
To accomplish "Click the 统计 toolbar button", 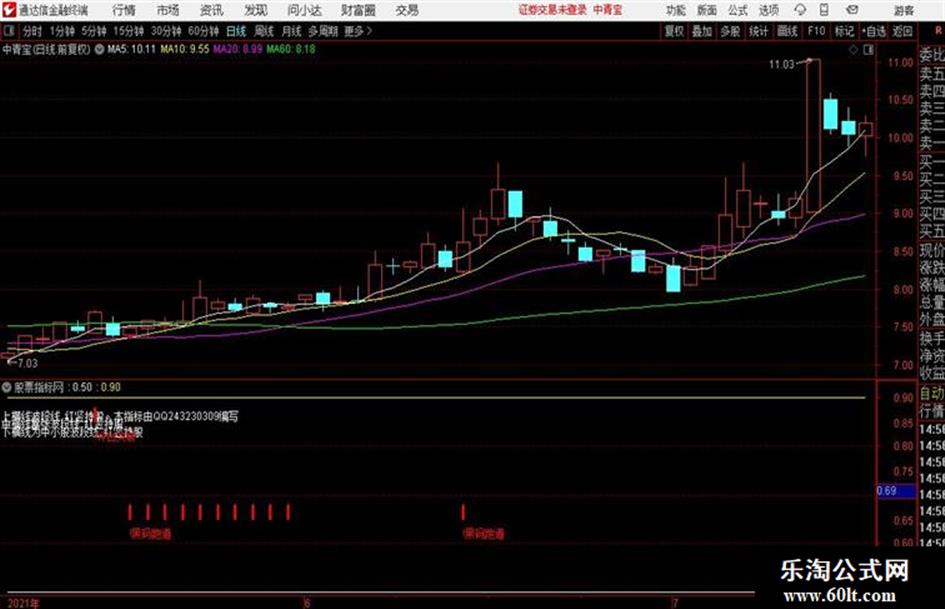I will tap(758, 31).
